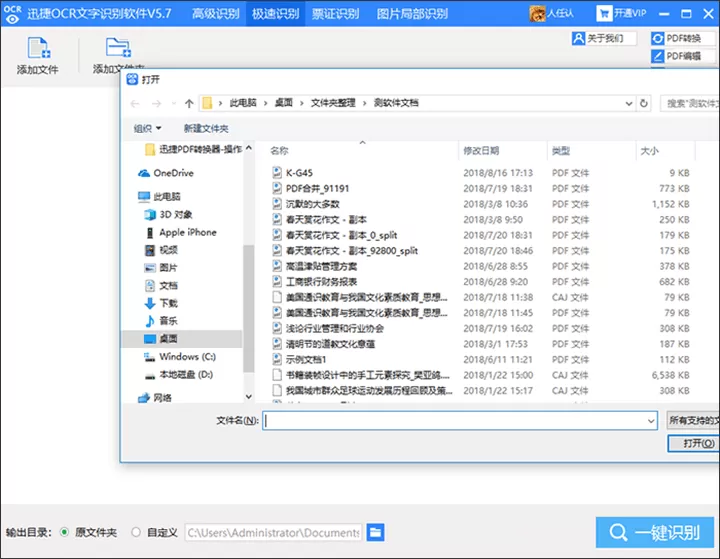Open the PDF编辑 tool
The height and width of the screenshot is (559, 720).
coord(683,56)
